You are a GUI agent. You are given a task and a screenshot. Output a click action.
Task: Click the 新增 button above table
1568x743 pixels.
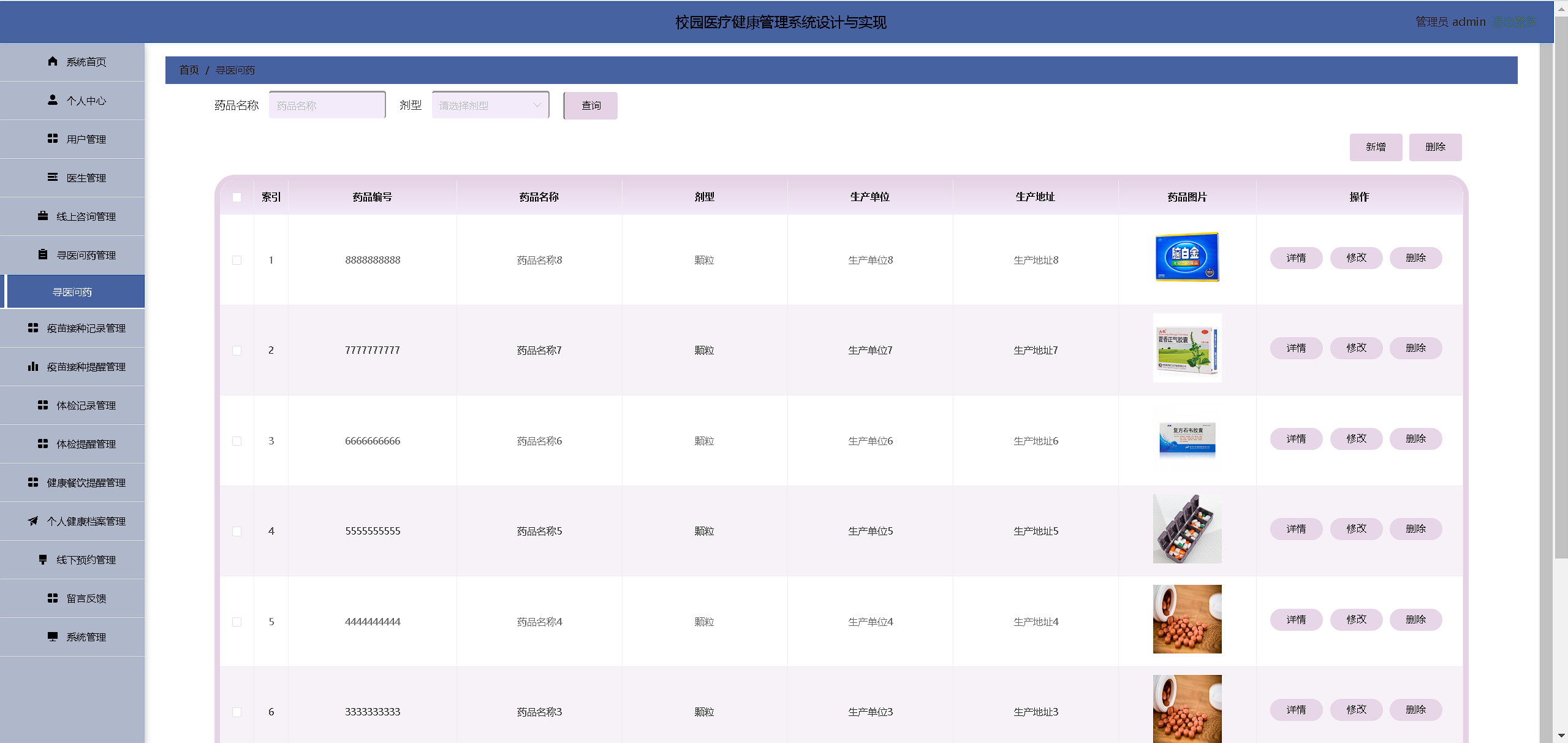tap(1375, 147)
